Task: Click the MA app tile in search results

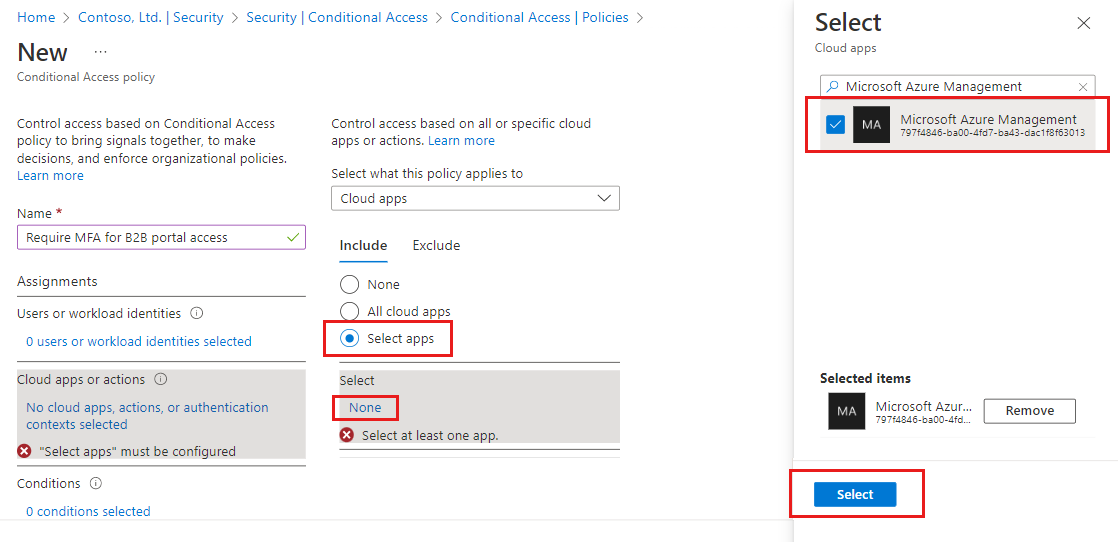Action: pyautogui.click(x=871, y=125)
